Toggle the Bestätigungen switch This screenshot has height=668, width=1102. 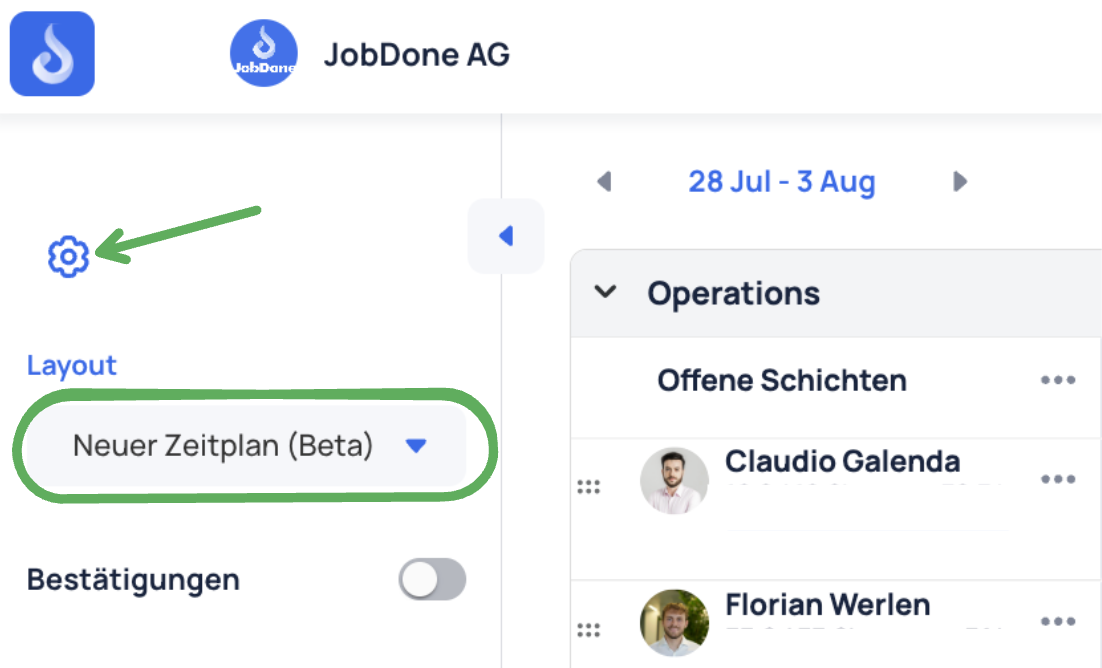(432, 579)
